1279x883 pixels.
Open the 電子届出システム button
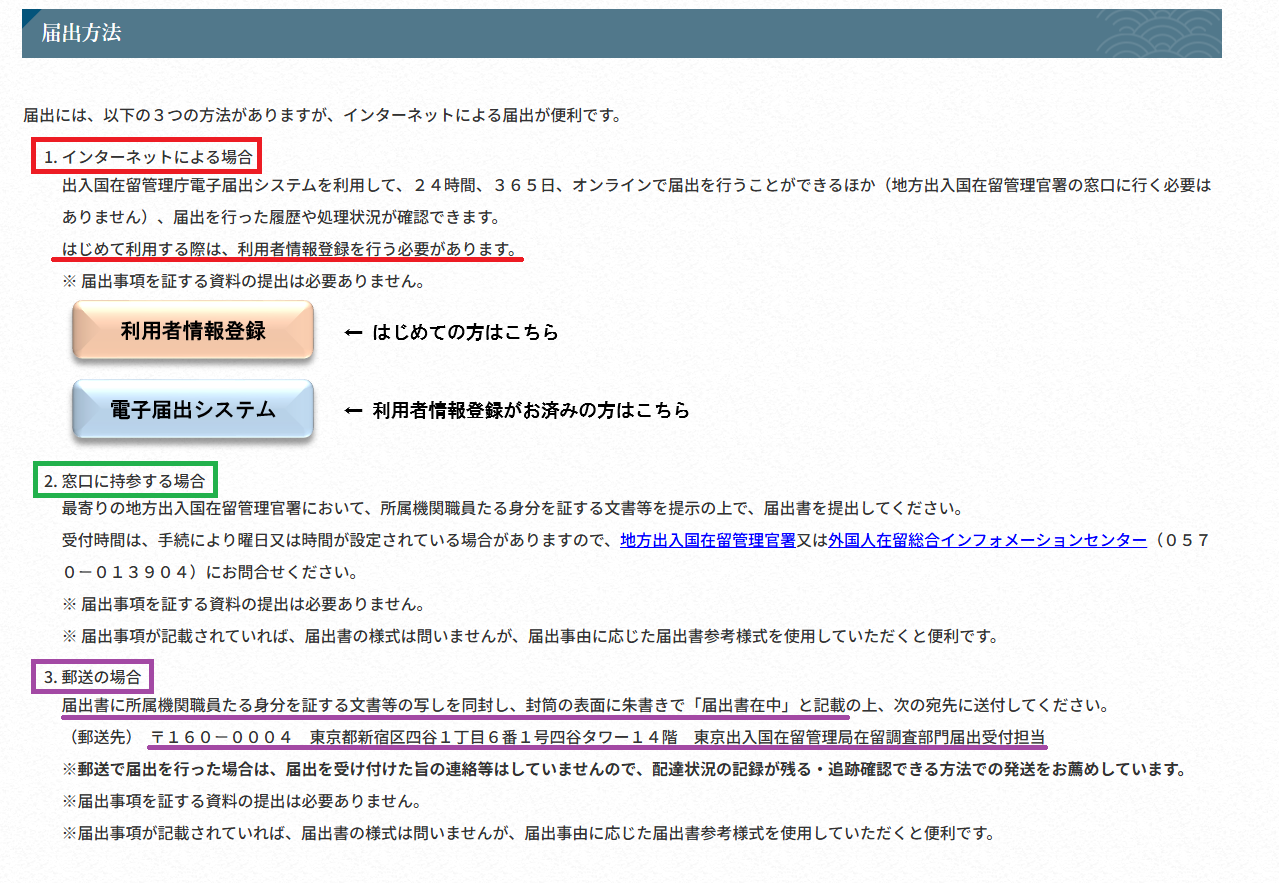[193, 410]
